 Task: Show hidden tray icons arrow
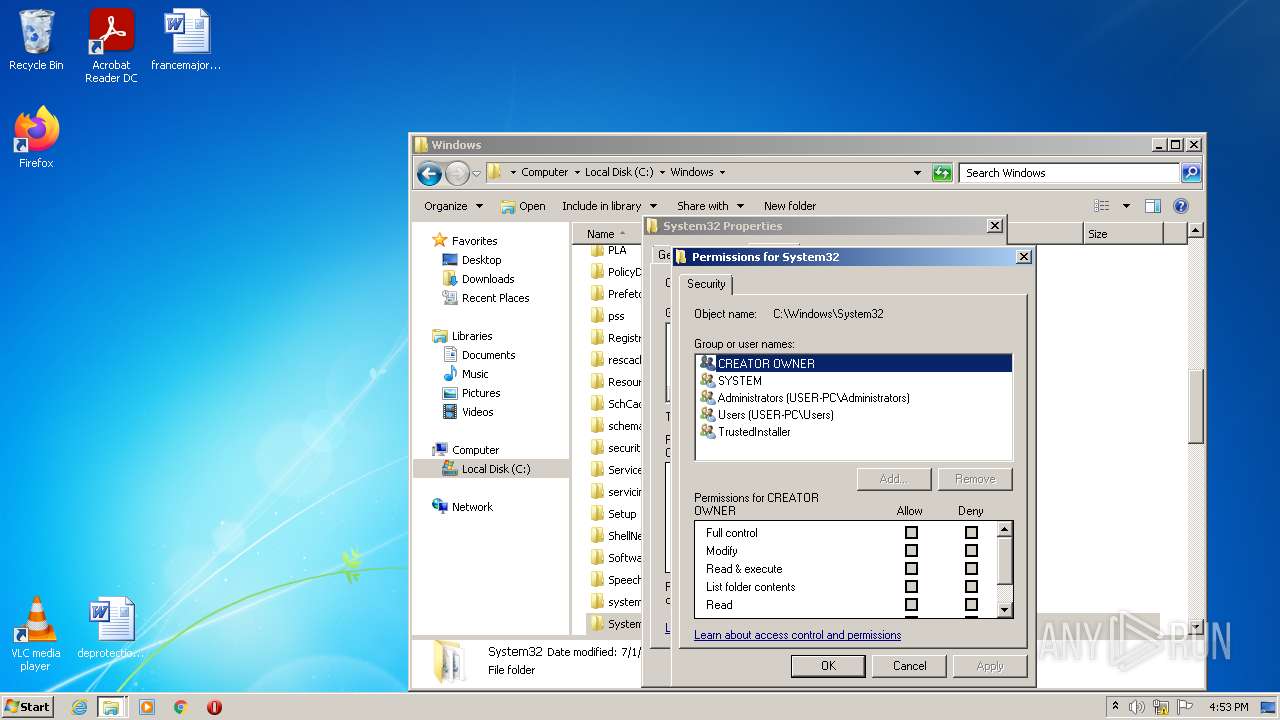(x=1115, y=707)
